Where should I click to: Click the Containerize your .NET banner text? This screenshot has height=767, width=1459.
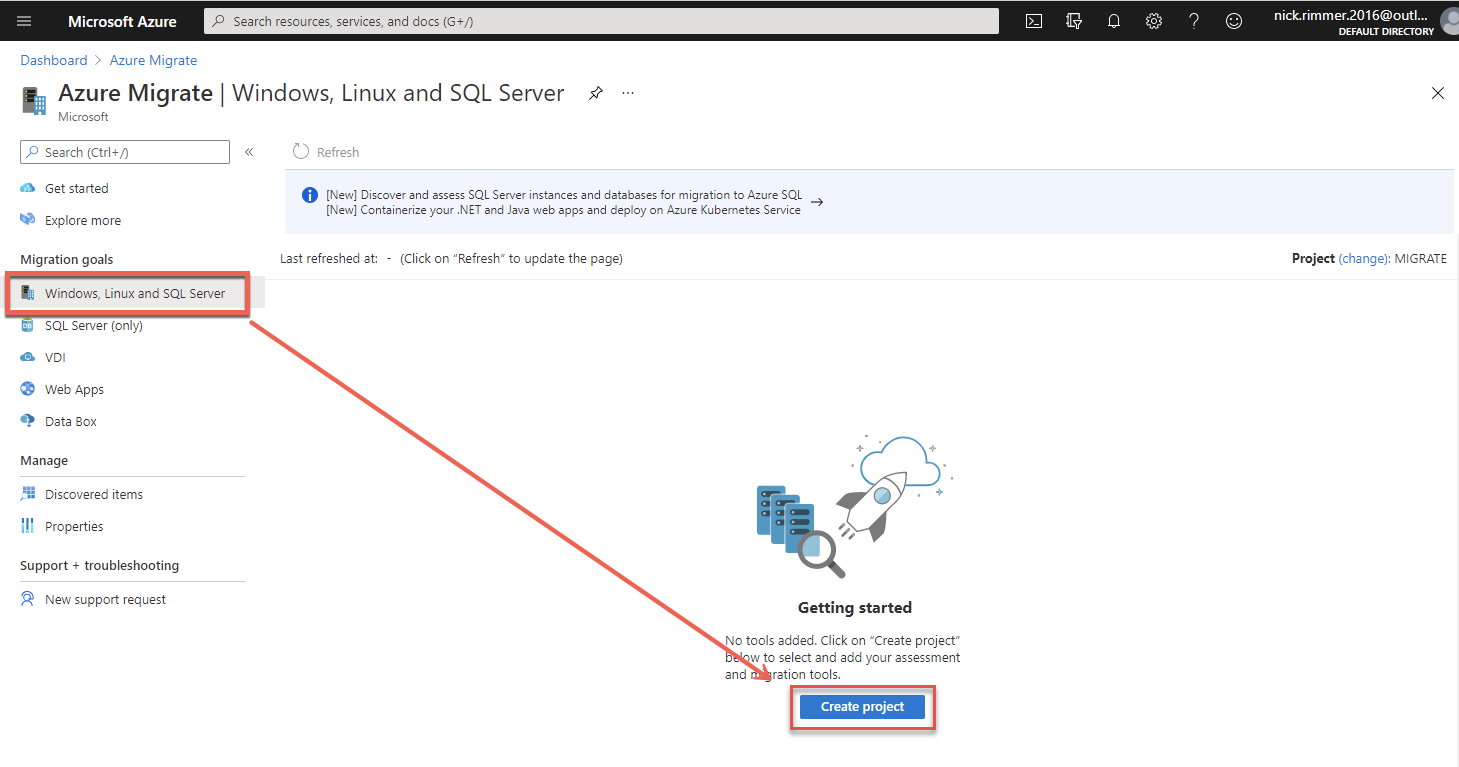click(563, 210)
